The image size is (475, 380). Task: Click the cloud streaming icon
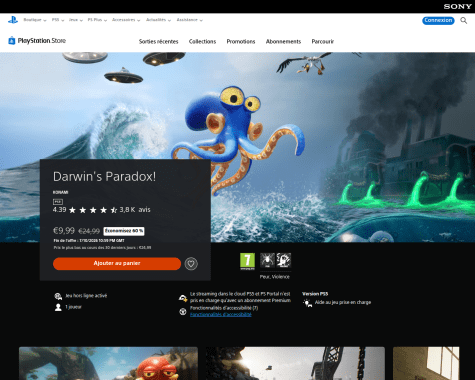[183, 298]
